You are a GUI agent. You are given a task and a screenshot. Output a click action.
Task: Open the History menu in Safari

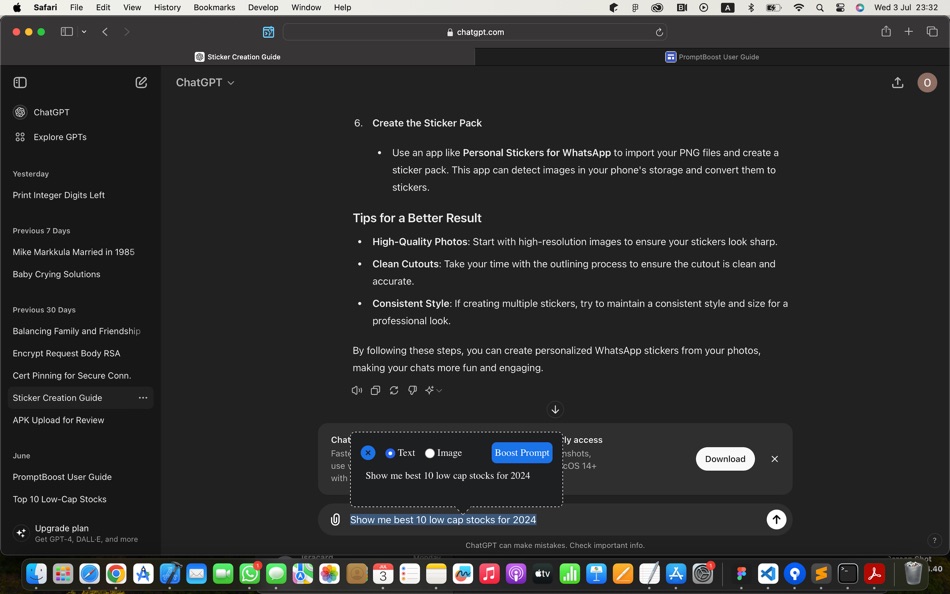click(x=167, y=8)
